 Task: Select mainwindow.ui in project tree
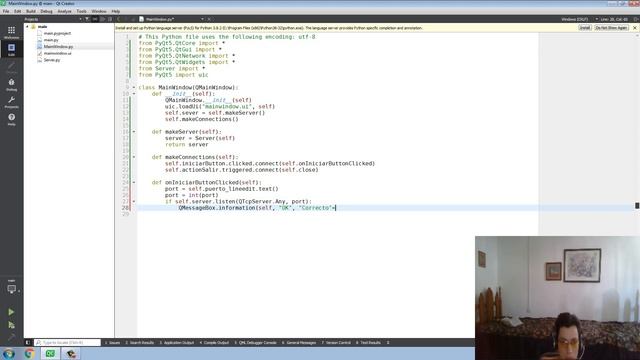[58, 53]
